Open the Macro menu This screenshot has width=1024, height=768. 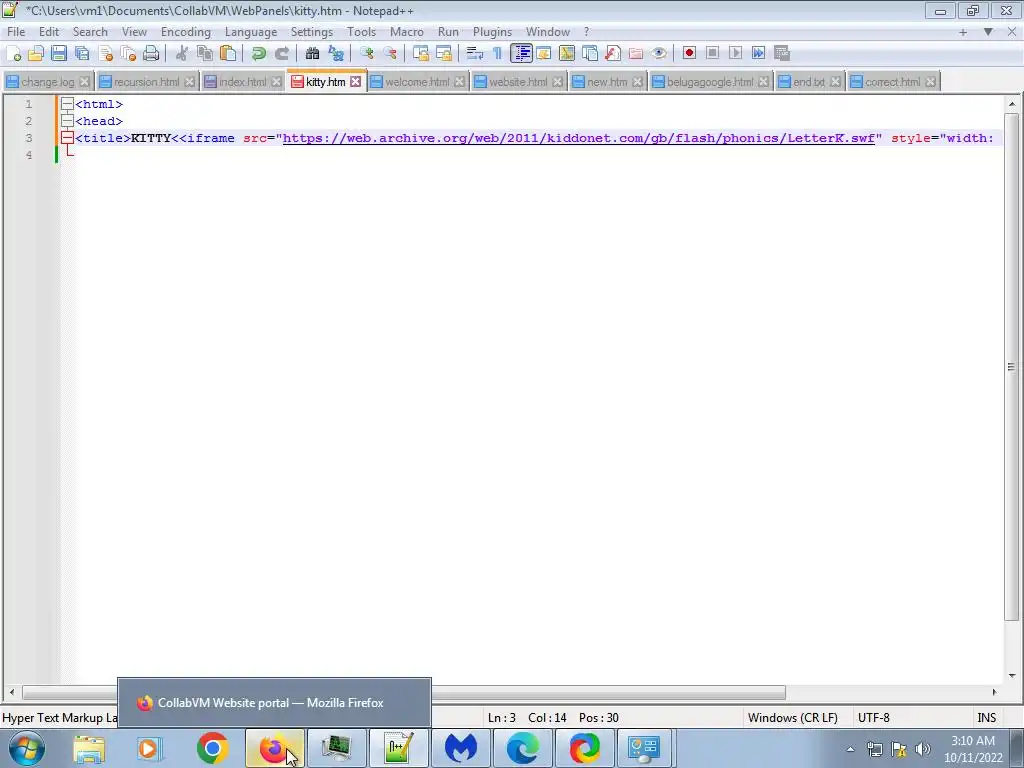(x=406, y=32)
